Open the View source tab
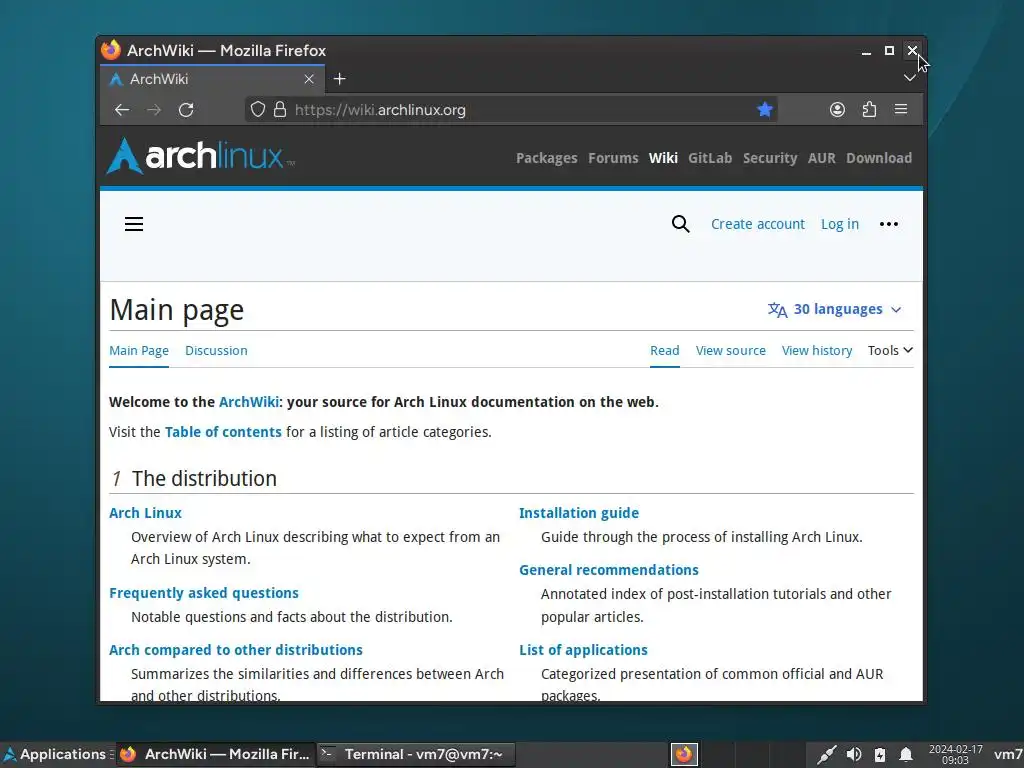The image size is (1024, 768). click(x=731, y=351)
